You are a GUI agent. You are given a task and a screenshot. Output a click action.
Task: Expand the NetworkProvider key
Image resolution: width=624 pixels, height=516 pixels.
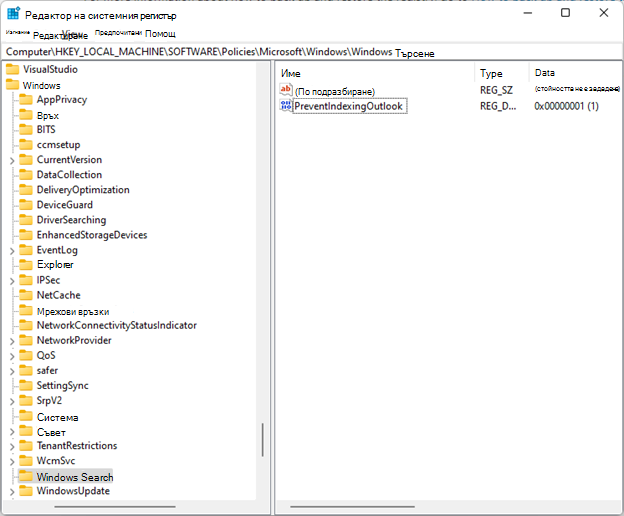pos(12,341)
